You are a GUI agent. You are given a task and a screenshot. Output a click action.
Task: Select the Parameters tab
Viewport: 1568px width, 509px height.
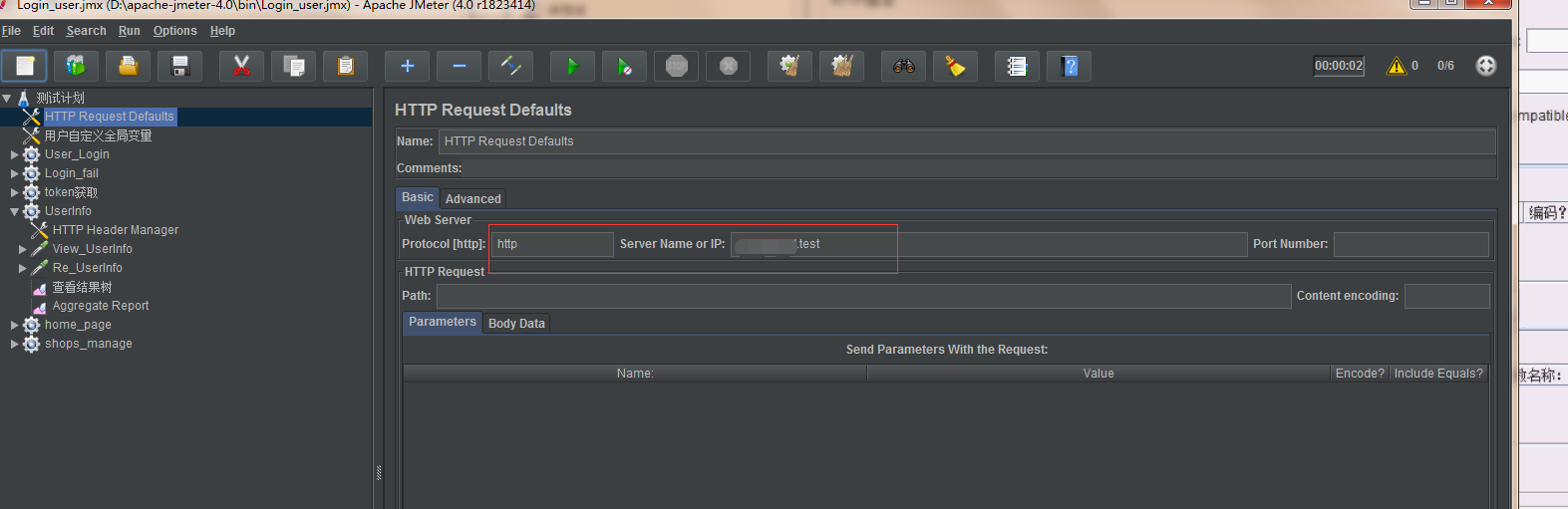(x=443, y=322)
